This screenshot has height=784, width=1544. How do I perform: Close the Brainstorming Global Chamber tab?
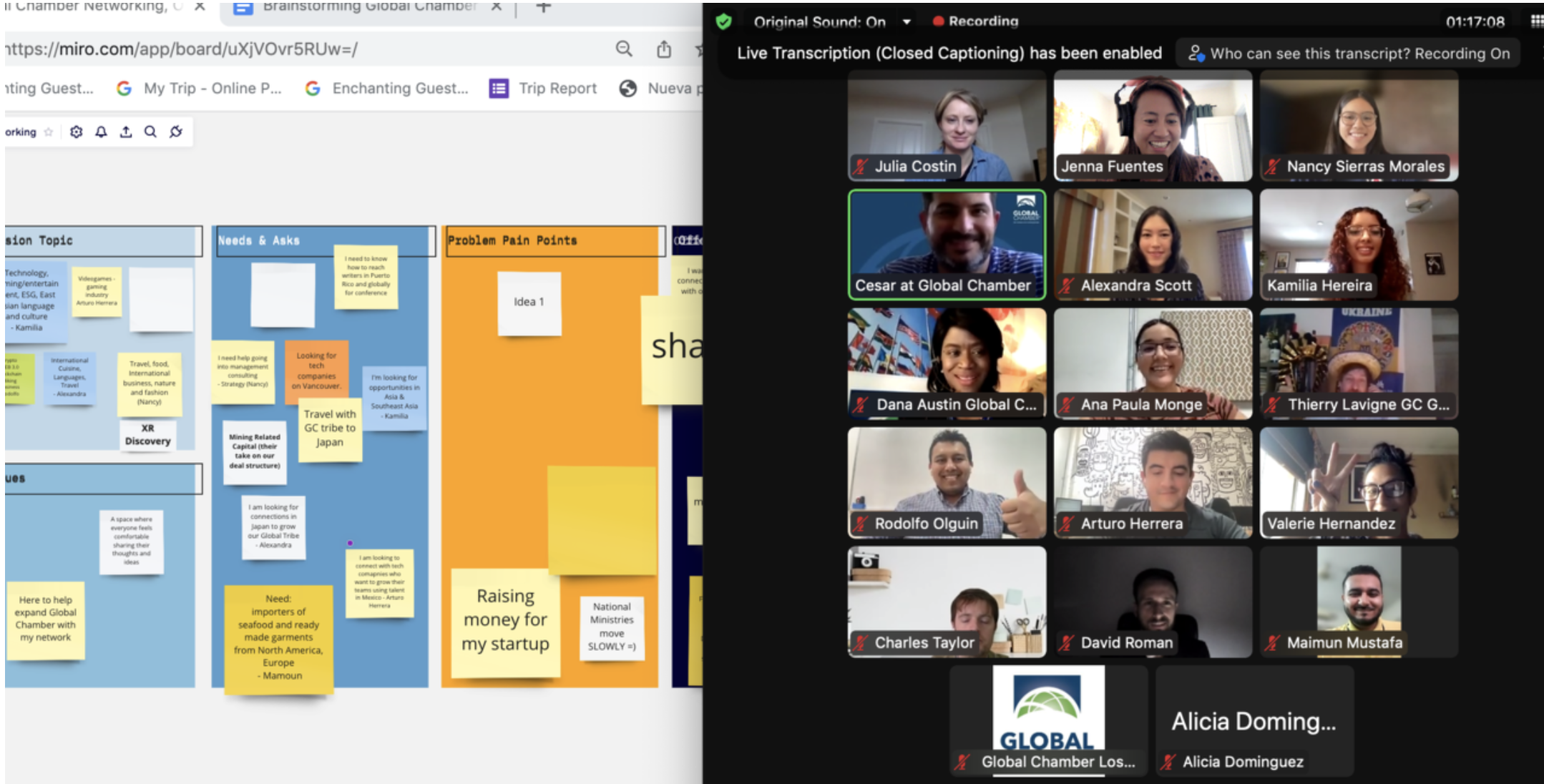[x=497, y=6]
